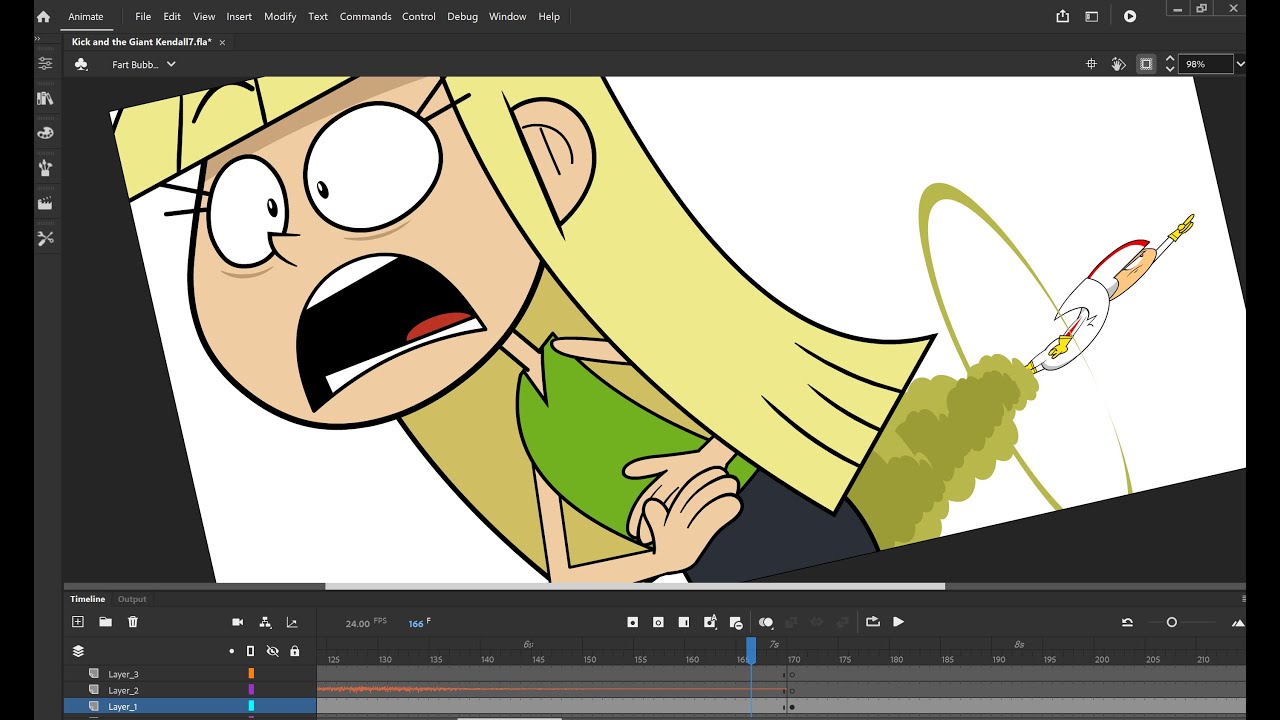This screenshot has width=1280, height=720.
Task: Open the View menu
Action: coord(204,16)
